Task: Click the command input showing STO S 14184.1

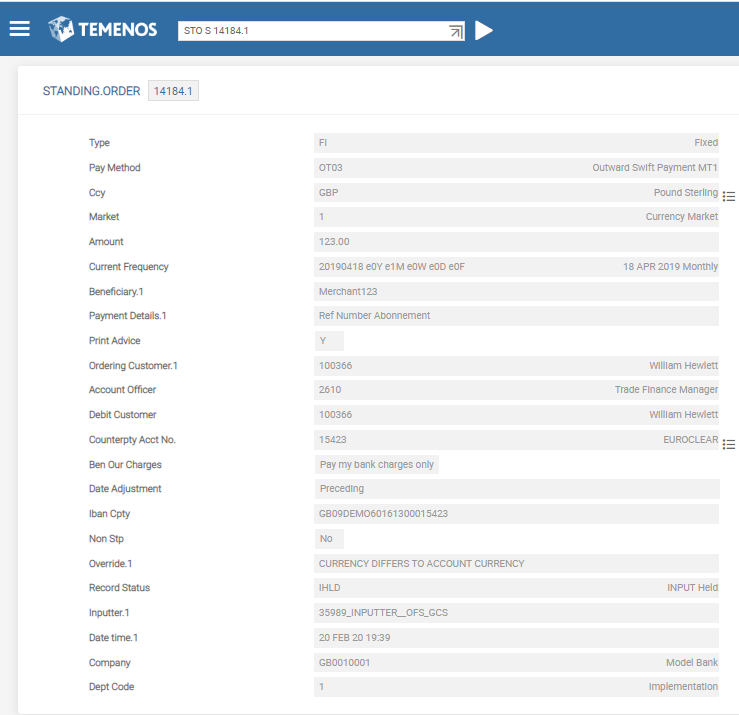Action: (x=321, y=31)
